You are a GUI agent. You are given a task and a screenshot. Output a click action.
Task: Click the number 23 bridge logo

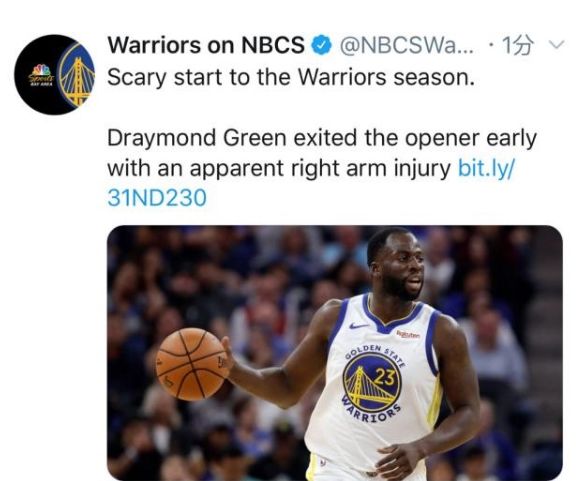(x=372, y=383)
